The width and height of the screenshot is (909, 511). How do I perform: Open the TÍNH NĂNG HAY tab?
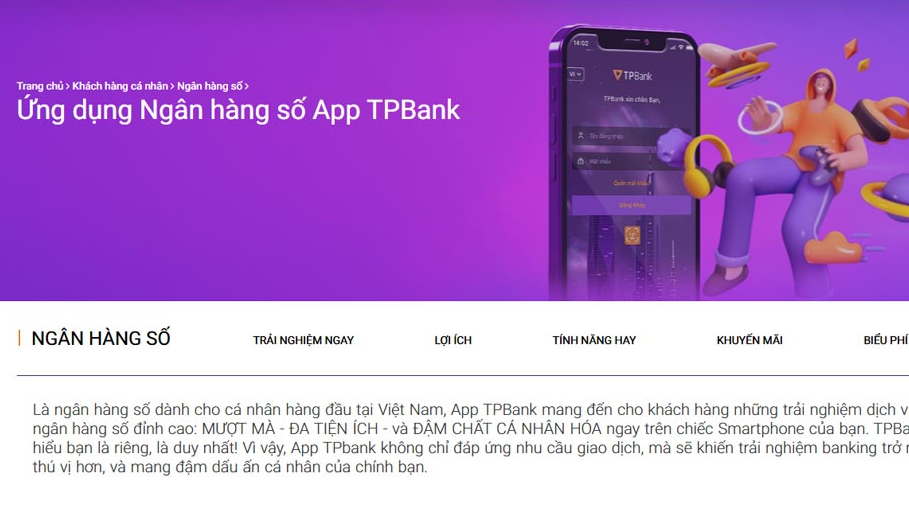[x=594, y=340]
